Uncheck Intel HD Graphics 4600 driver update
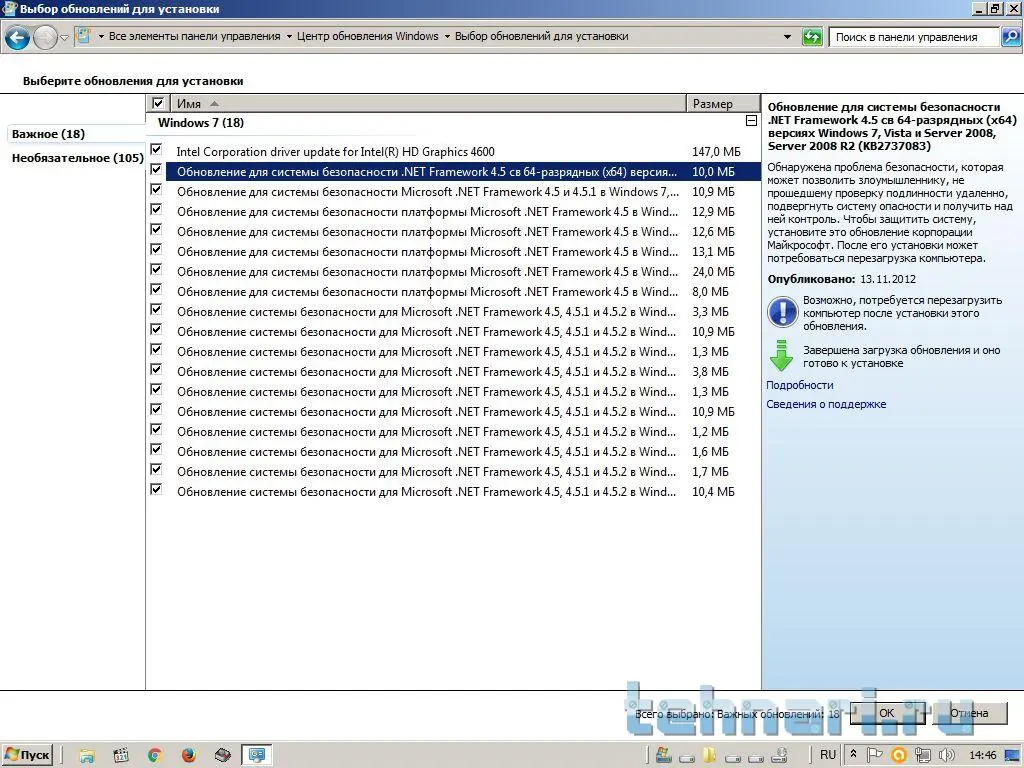1024x768 pixels. coord(156,150)
